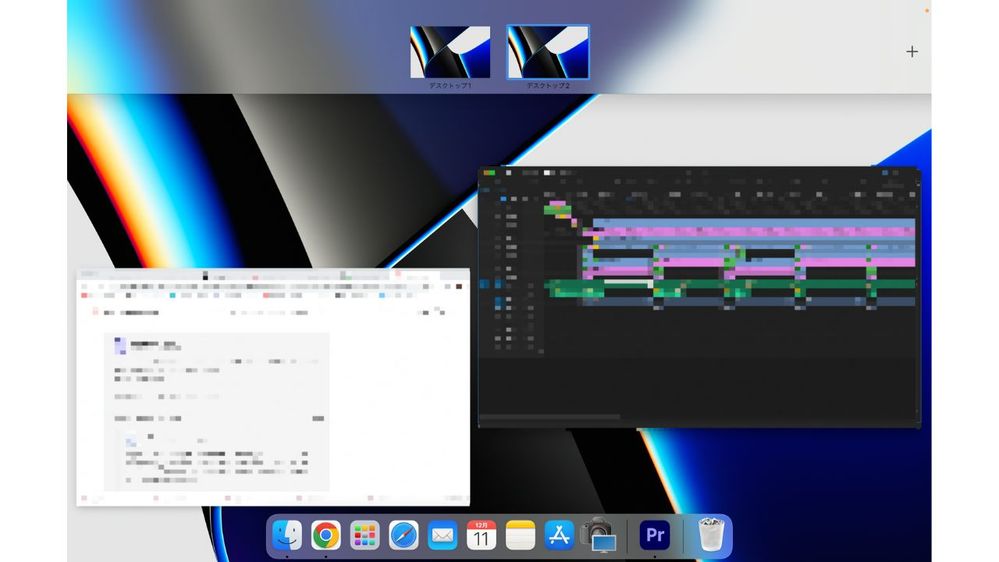
Task: Open Finder from the Dock
Action: pos(287,535)
